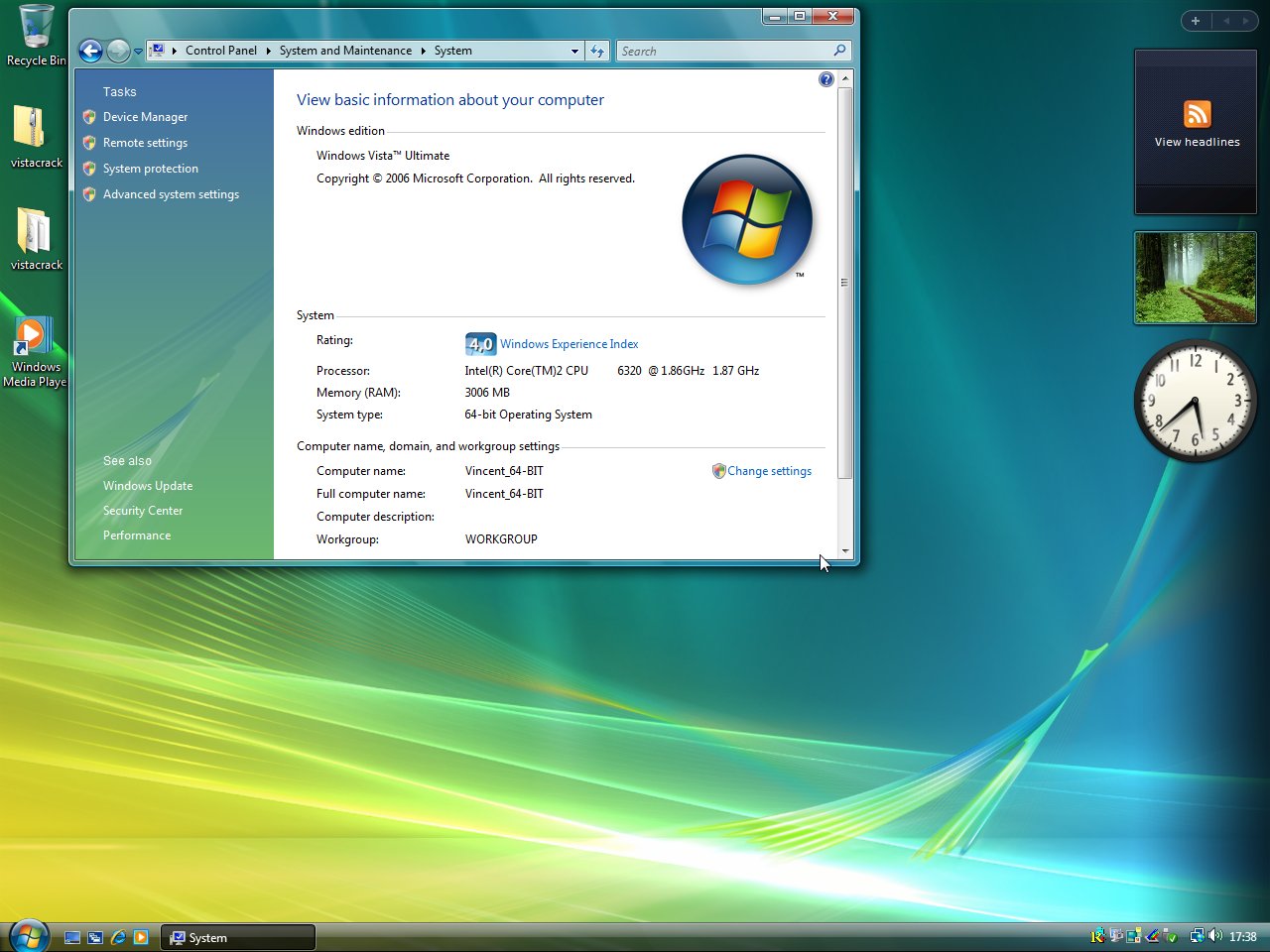Click the shield icon beside Advanced system settings

pos(89,194)
